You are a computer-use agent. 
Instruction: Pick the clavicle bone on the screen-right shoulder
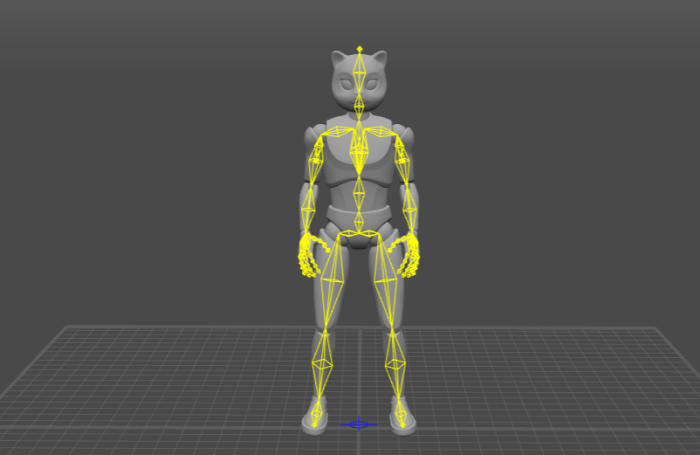coord(380,131)
